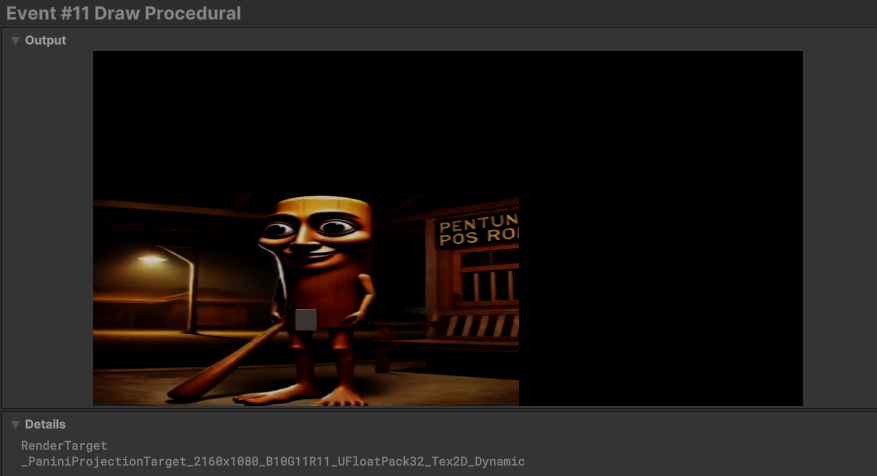Select the RenderTarget text line
877x476 pixels.
point(64,446)
